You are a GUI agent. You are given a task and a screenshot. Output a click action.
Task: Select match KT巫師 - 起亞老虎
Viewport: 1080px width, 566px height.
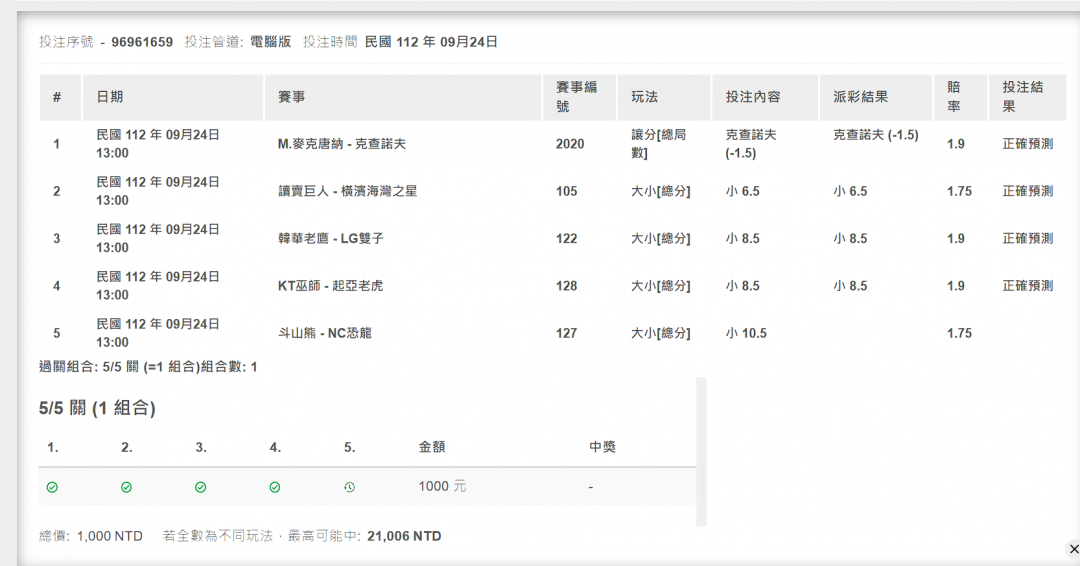click(331, 286)
